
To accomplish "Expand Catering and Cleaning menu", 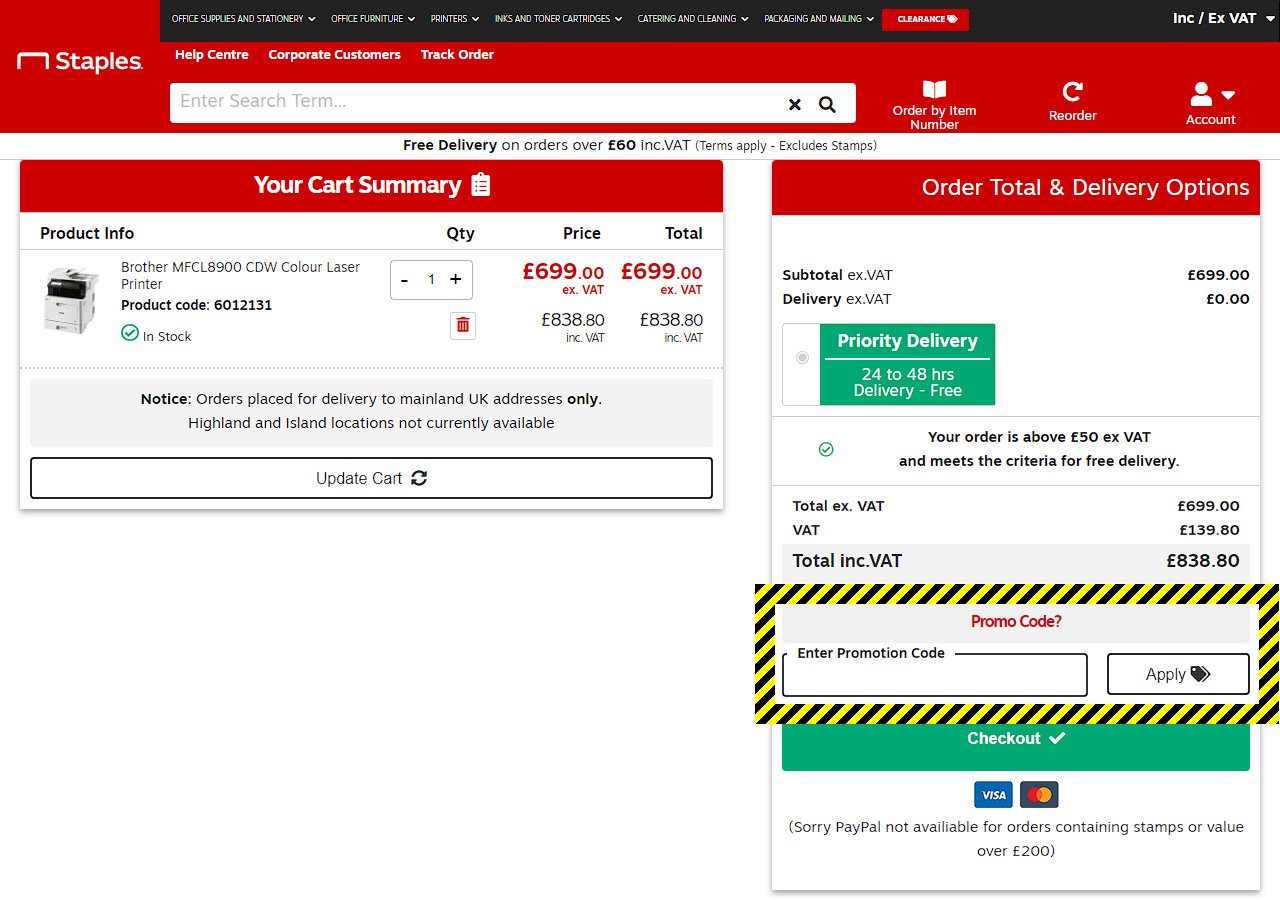I will 693,19.
